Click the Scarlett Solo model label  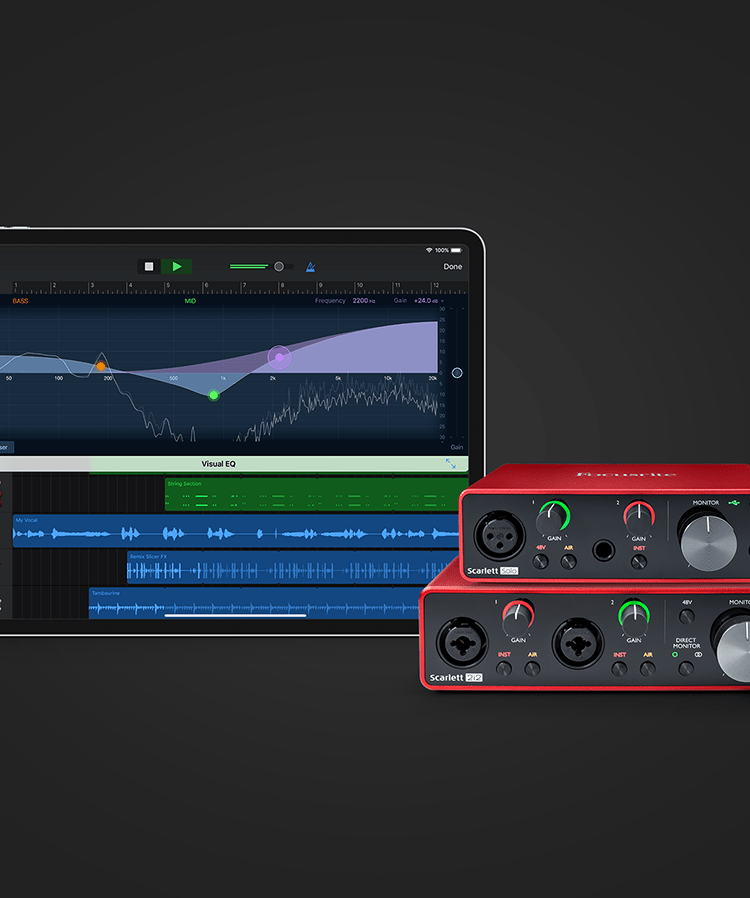point(492,571)
